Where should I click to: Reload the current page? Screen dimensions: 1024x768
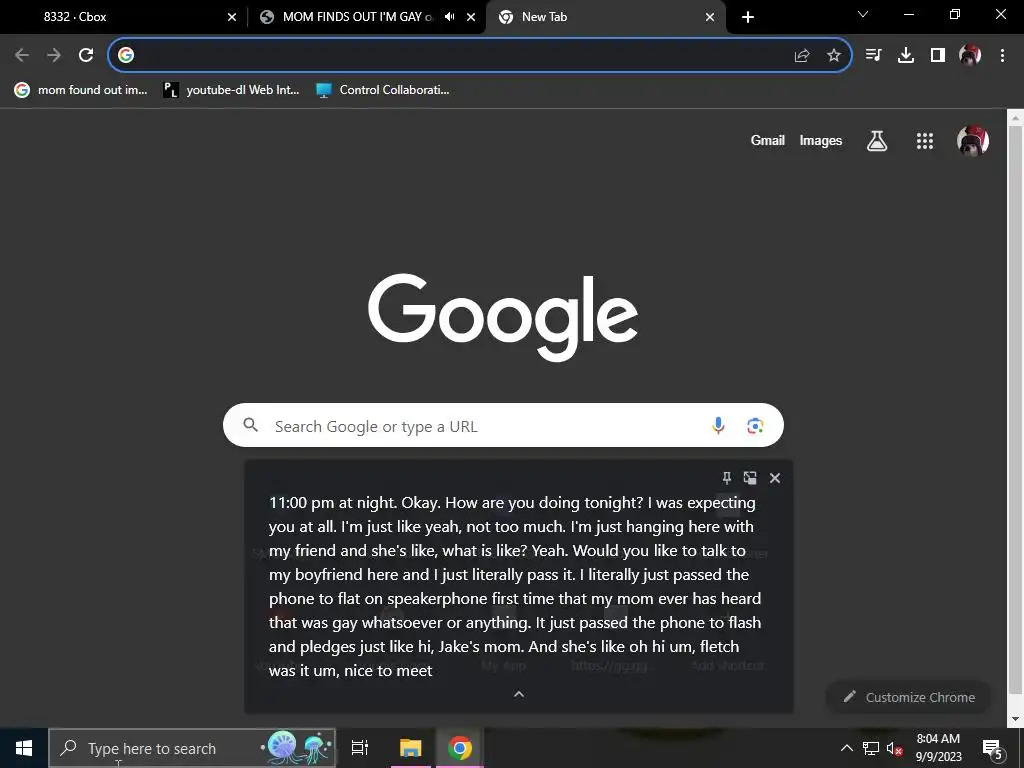click(86, 55)
